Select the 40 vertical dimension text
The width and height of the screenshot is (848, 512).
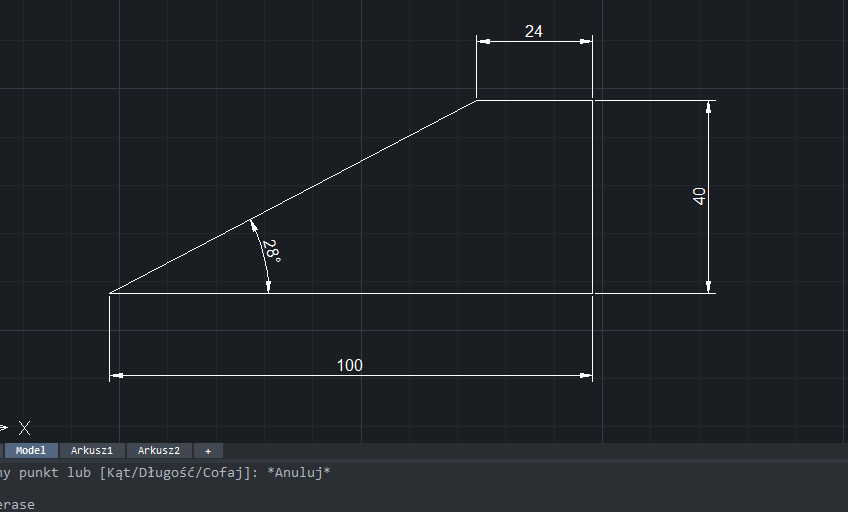point(699,196)
